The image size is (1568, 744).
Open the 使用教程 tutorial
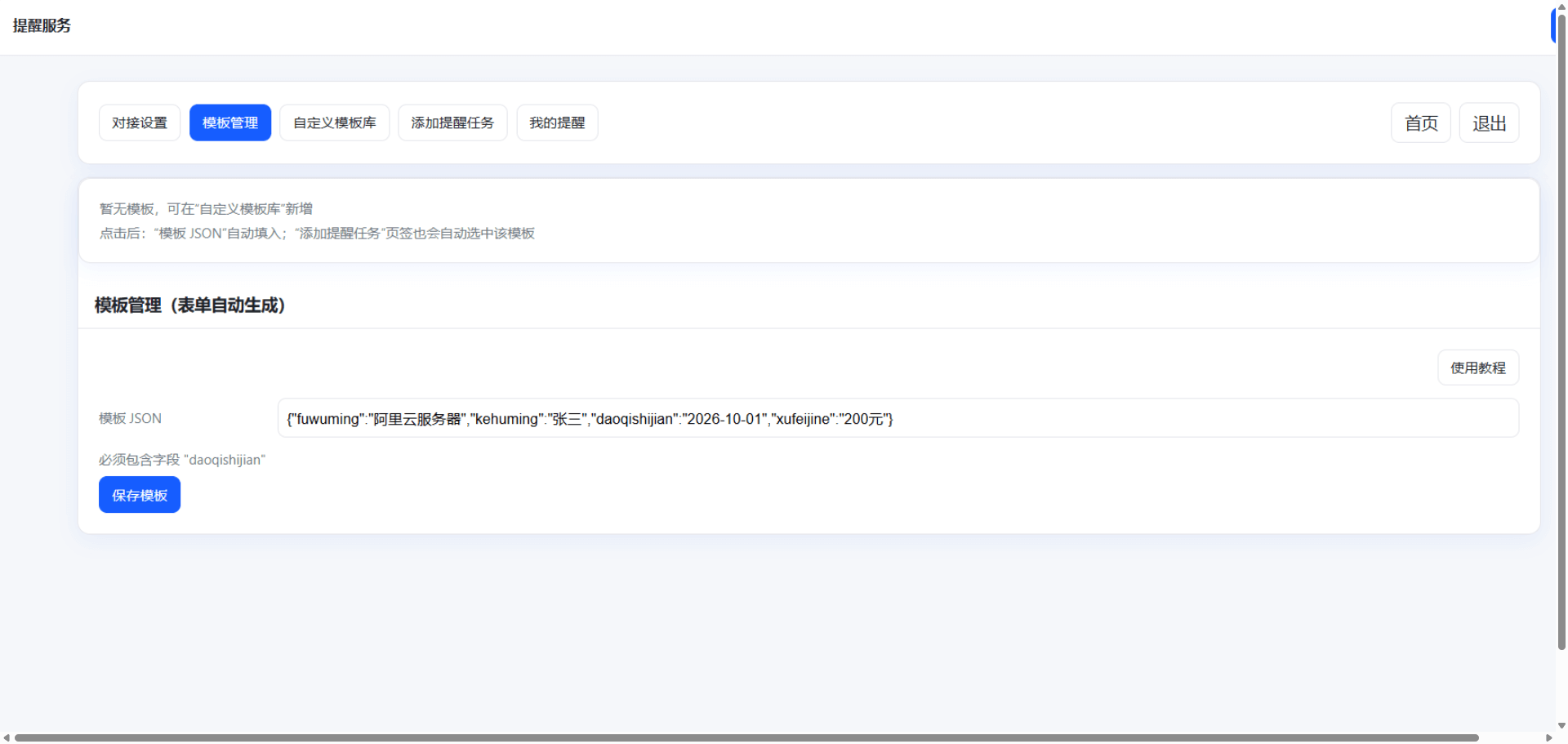(x=1477, y=368)
